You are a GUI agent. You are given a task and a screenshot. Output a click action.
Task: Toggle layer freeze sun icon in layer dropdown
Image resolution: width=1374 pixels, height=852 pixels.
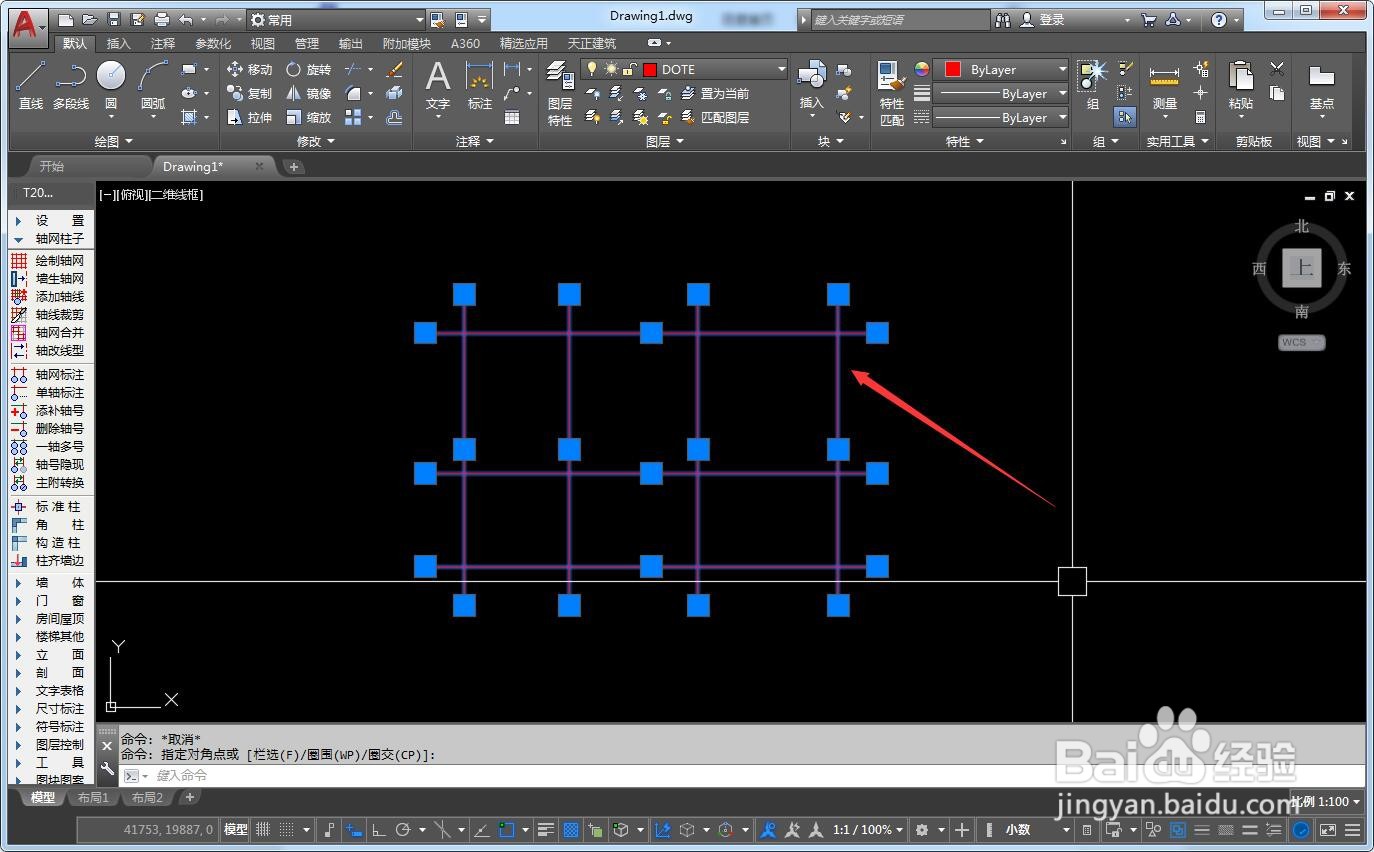point(610,69)
